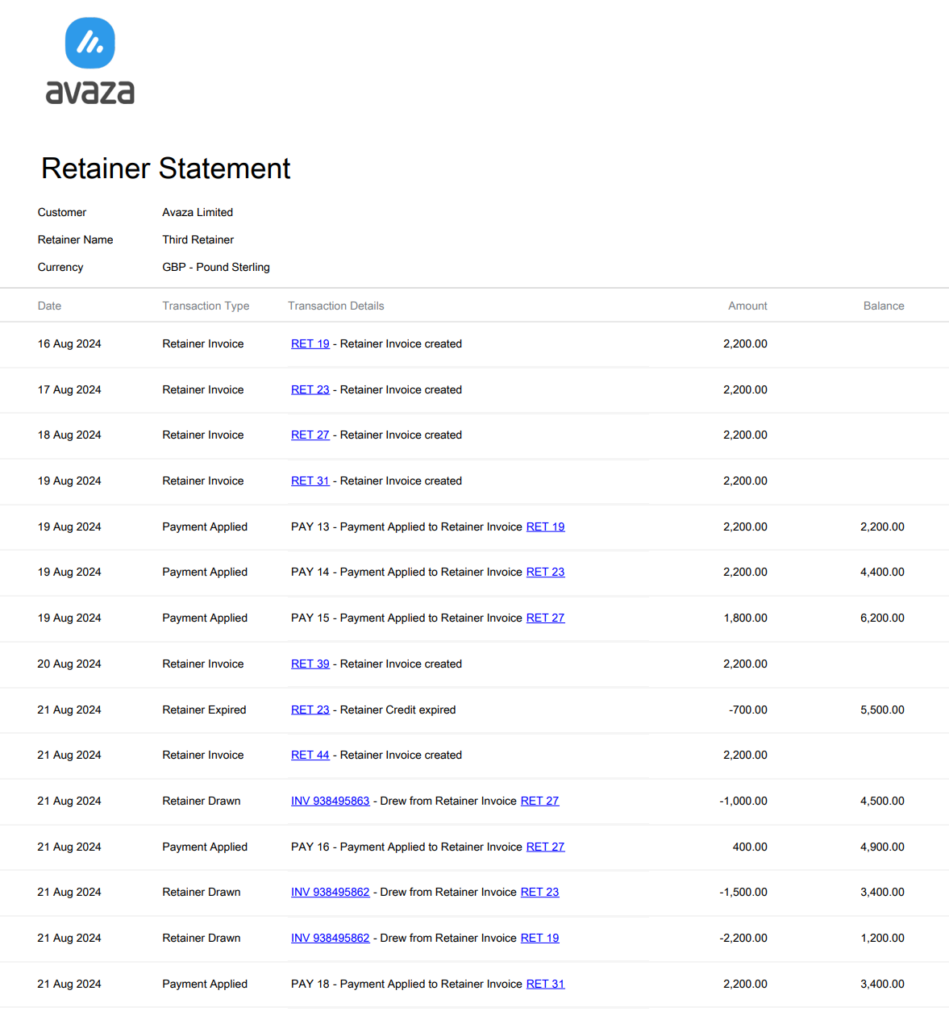The image size is (949, 1024).
Task: Select the -2,200.00 amount
Action: coord(744,938)
